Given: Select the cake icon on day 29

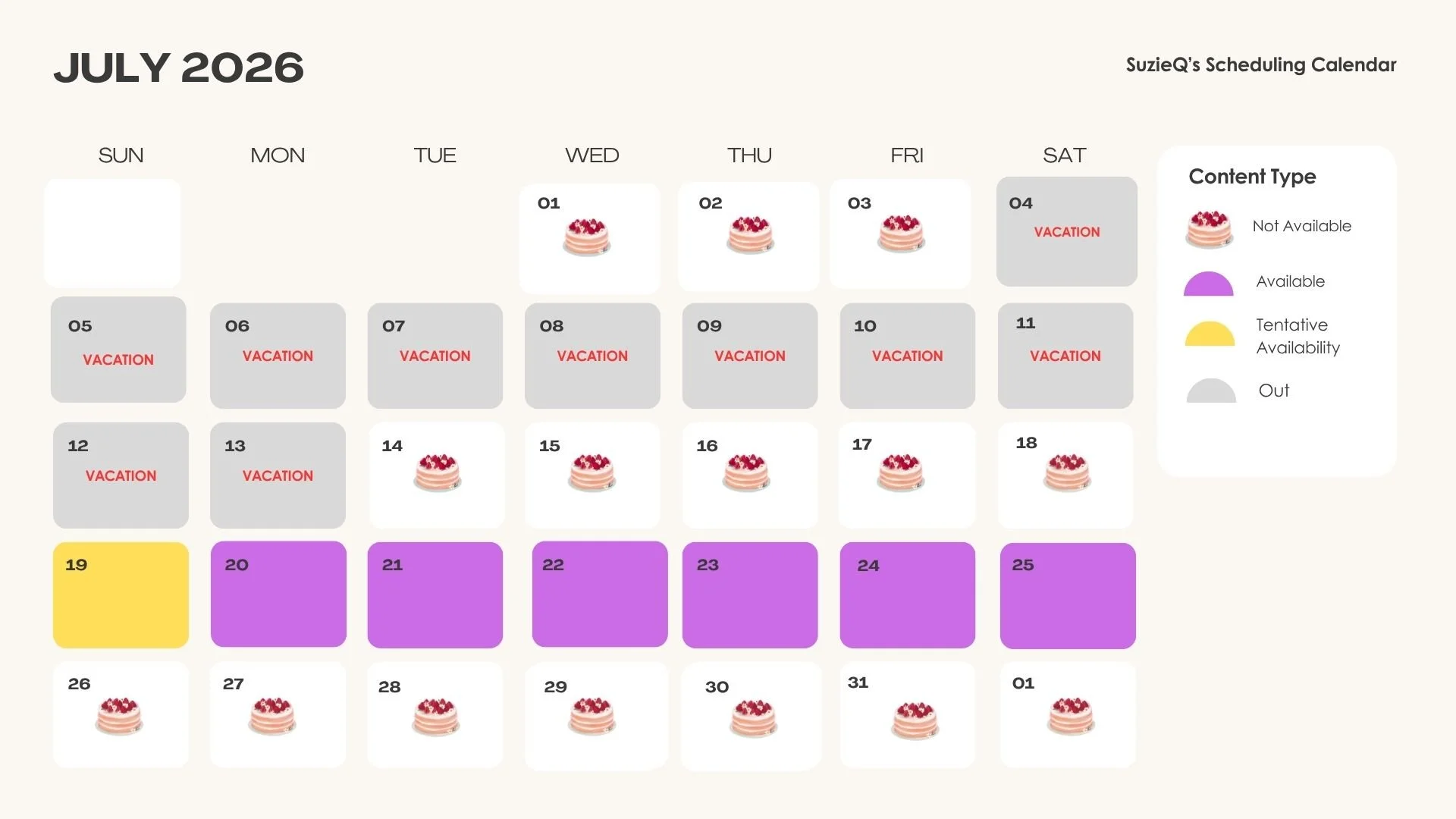Looking at the screenshot, I should pyautogui.click(x=592, y=716).
